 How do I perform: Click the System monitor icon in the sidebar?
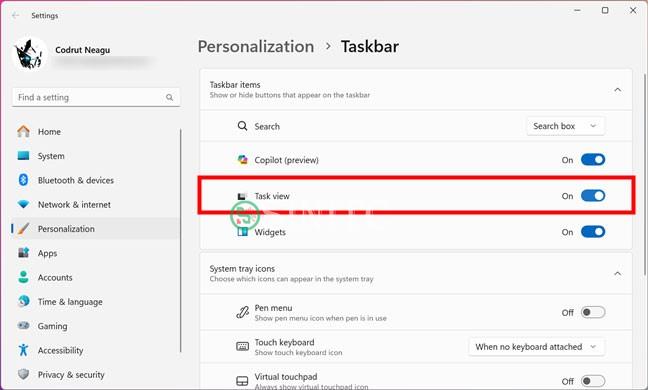click(24, 156)
